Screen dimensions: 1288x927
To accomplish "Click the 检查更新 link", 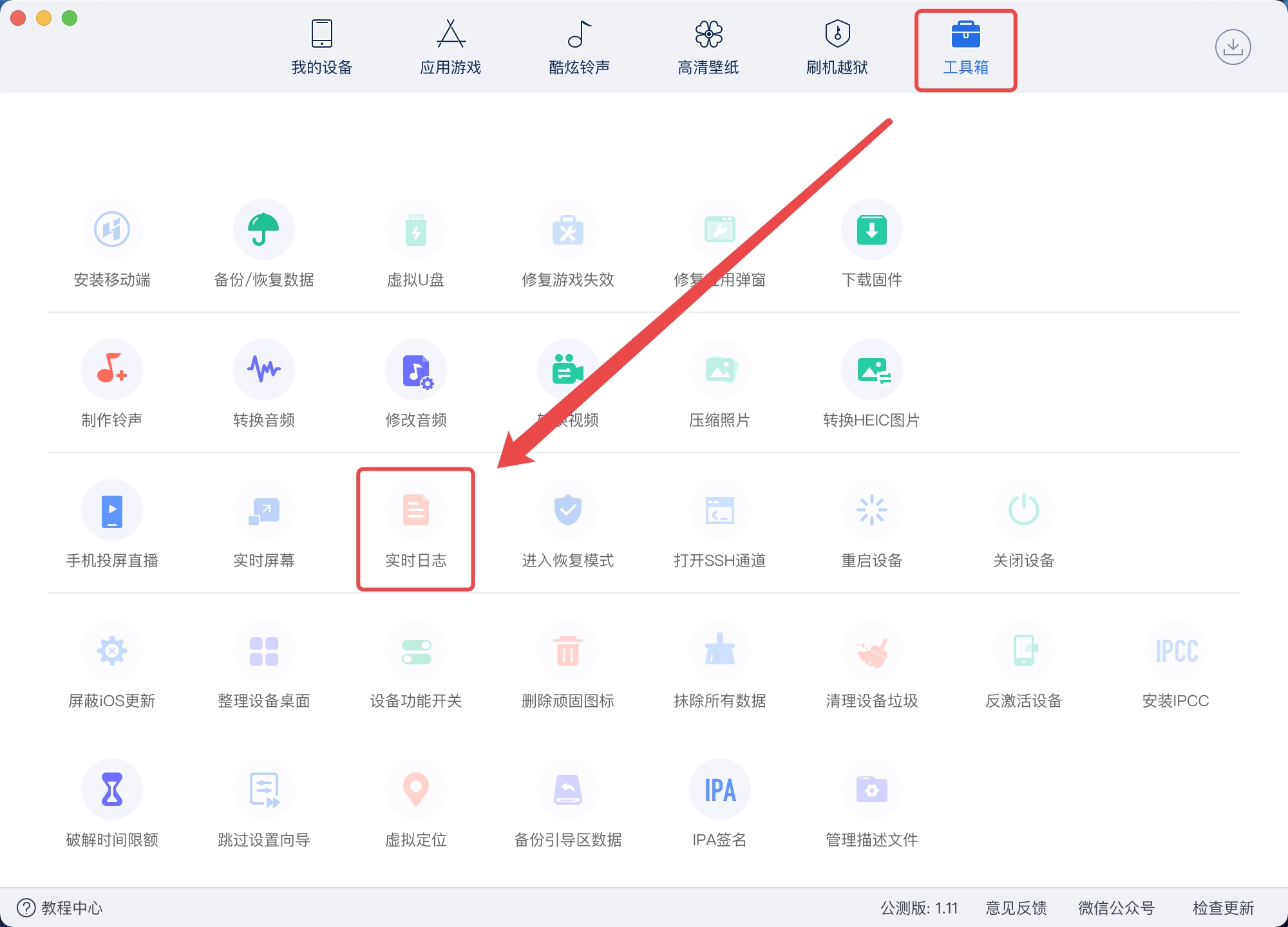I will click(x=1223, y=908).
